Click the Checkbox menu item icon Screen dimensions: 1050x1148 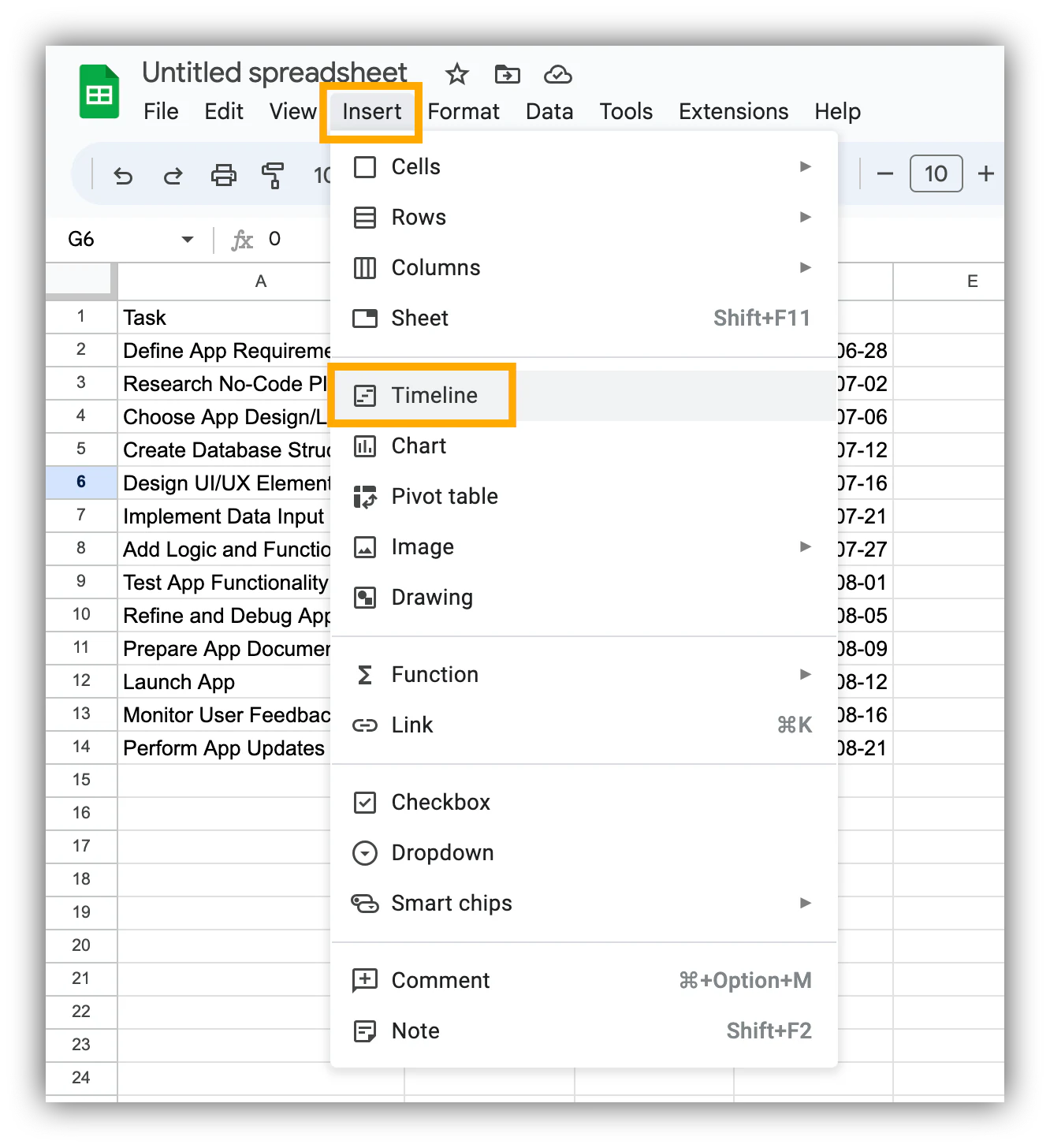(365, 803)
